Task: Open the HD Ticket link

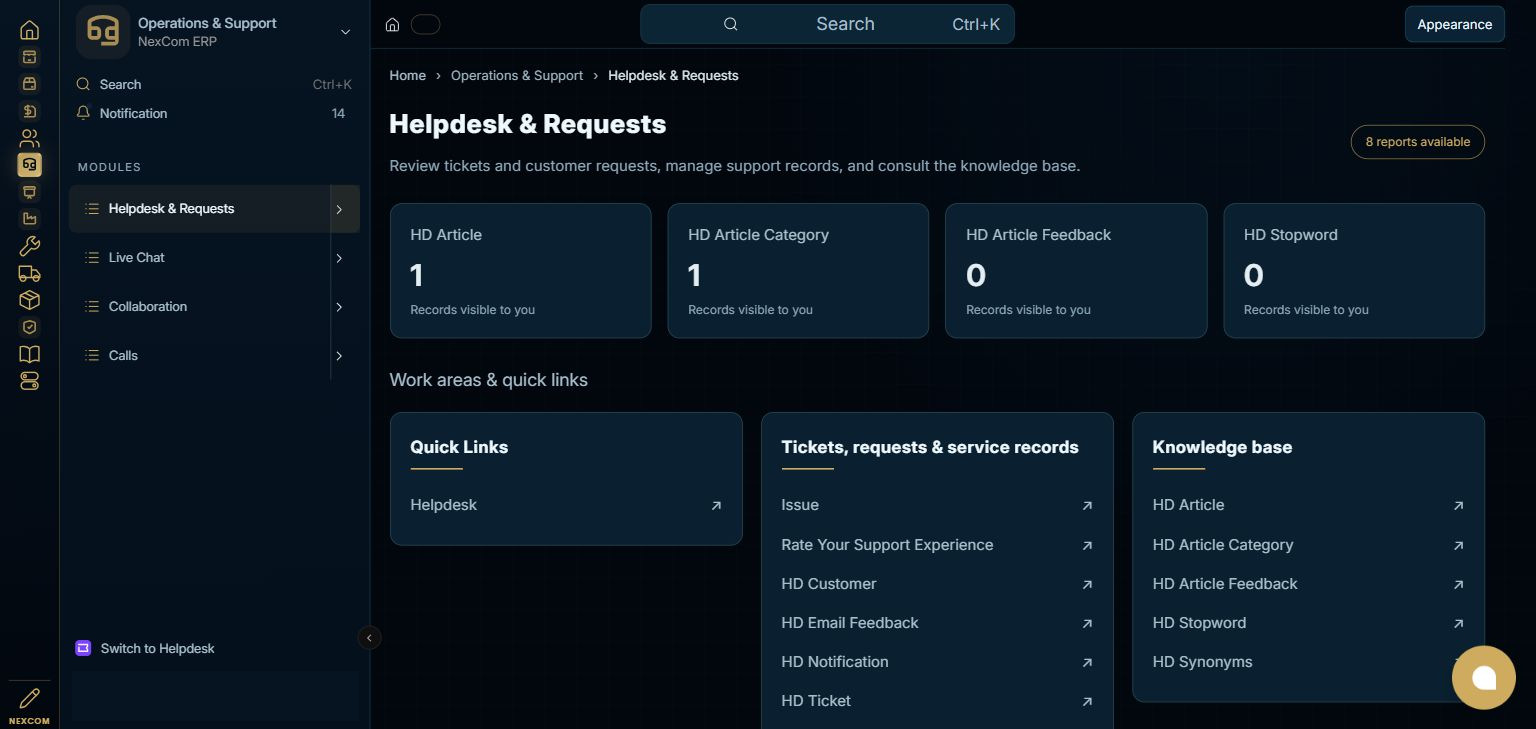Action: [816, 701]
